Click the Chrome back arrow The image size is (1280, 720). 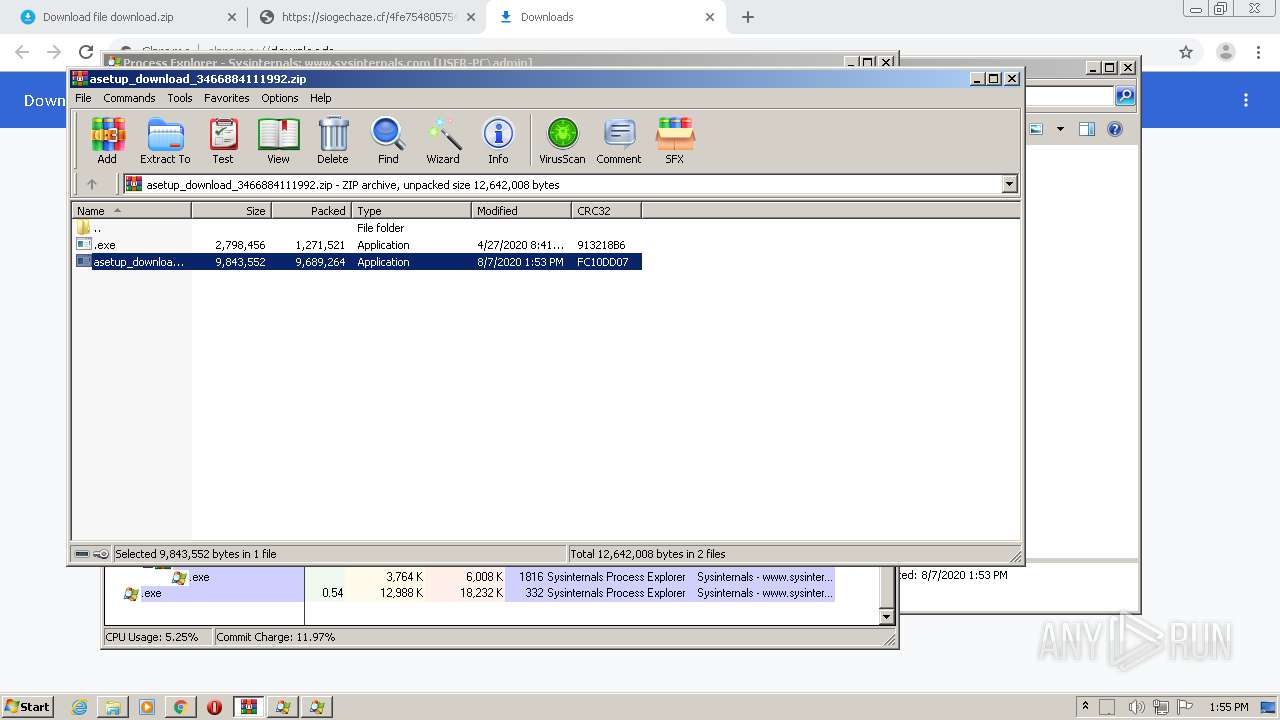point(22,52)
